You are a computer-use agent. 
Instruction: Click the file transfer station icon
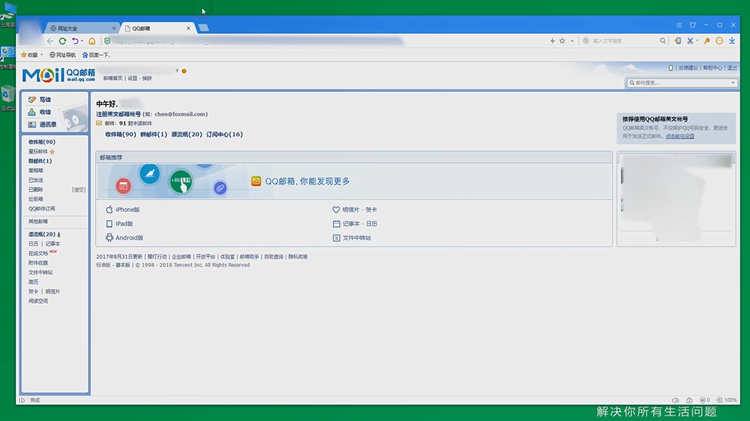coord(336,238)
